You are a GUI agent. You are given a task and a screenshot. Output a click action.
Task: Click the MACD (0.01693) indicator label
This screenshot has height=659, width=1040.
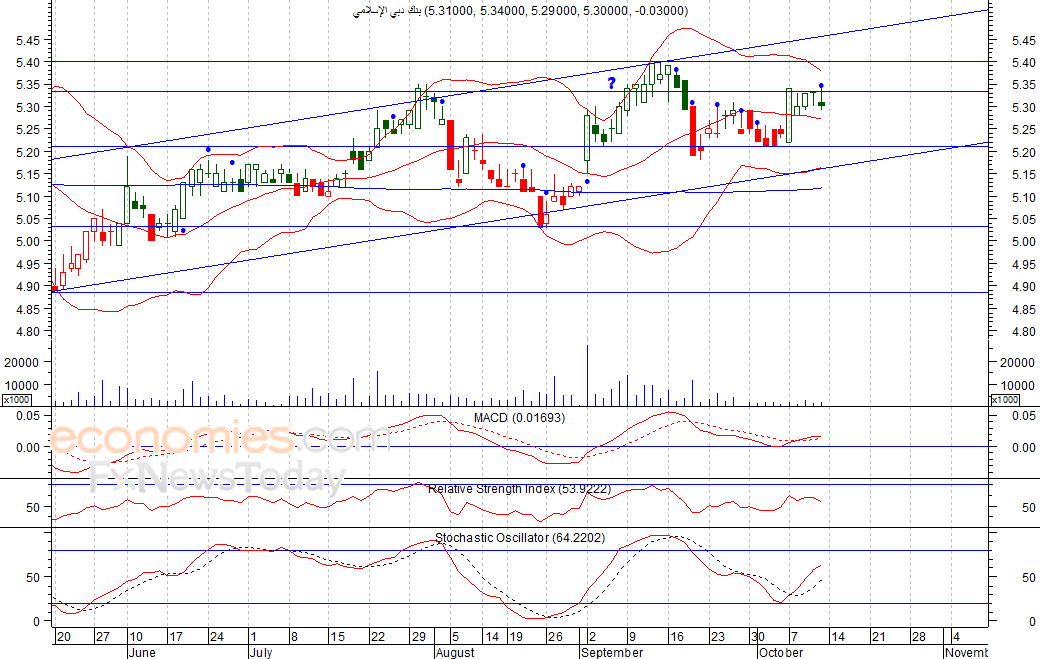[x=519, y=418]
